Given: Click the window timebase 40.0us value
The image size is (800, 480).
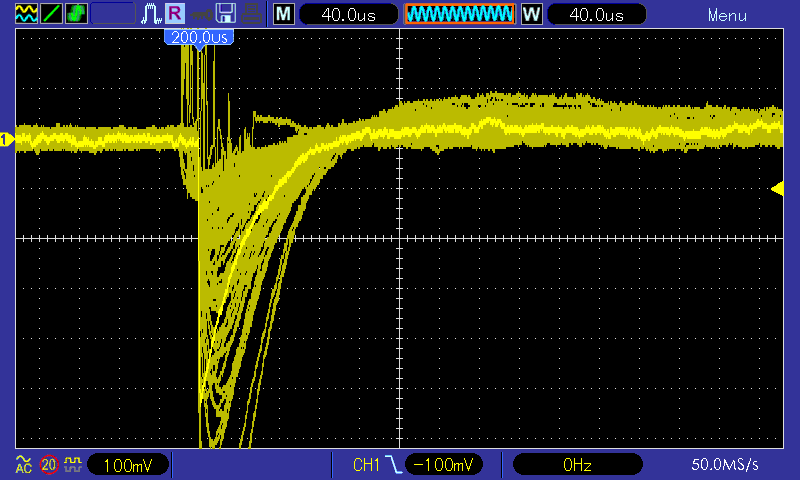Looking at the screenshot, I should point(596,14).
